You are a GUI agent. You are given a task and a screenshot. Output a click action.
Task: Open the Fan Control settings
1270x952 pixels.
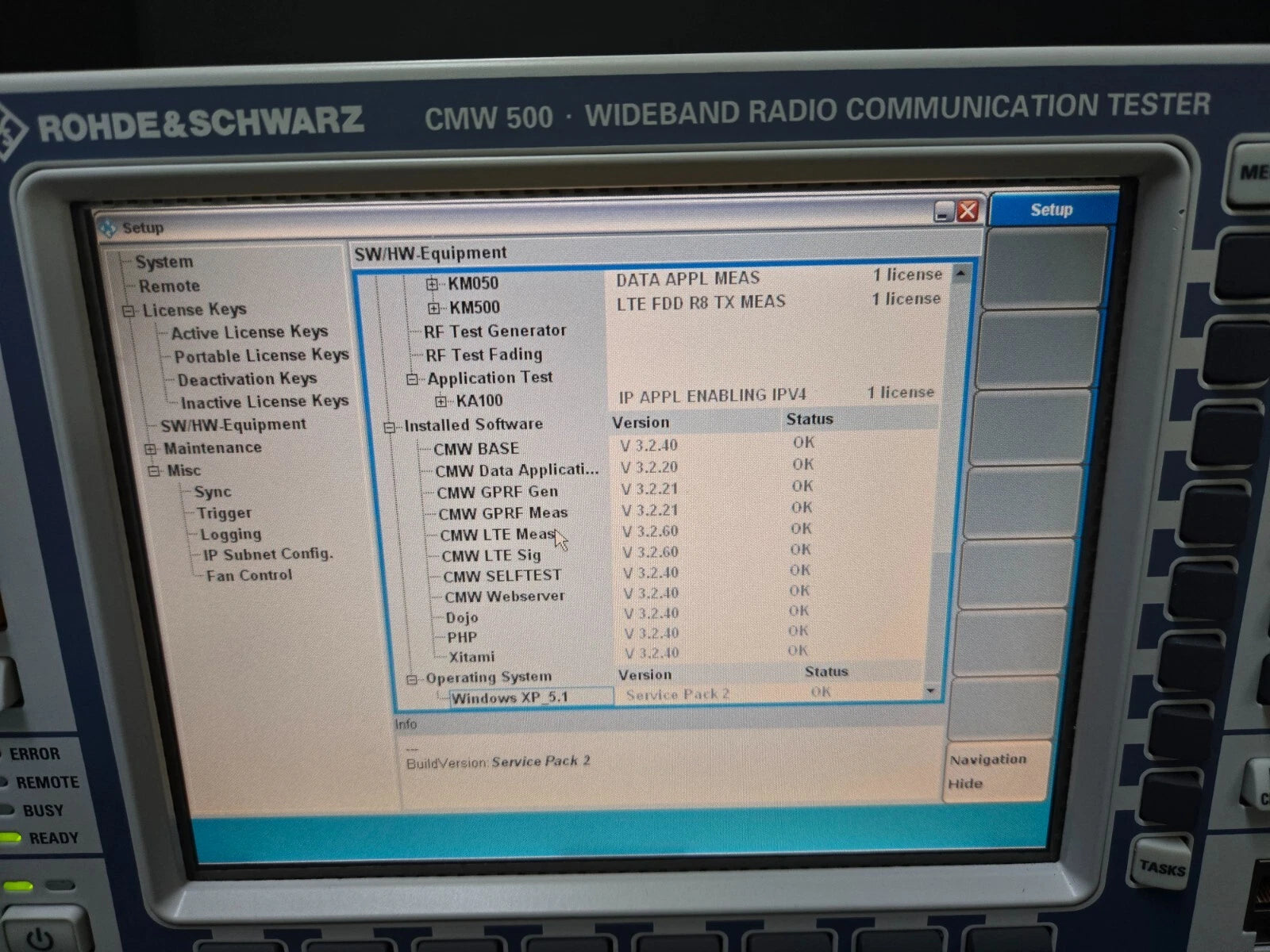click(248, 575)
